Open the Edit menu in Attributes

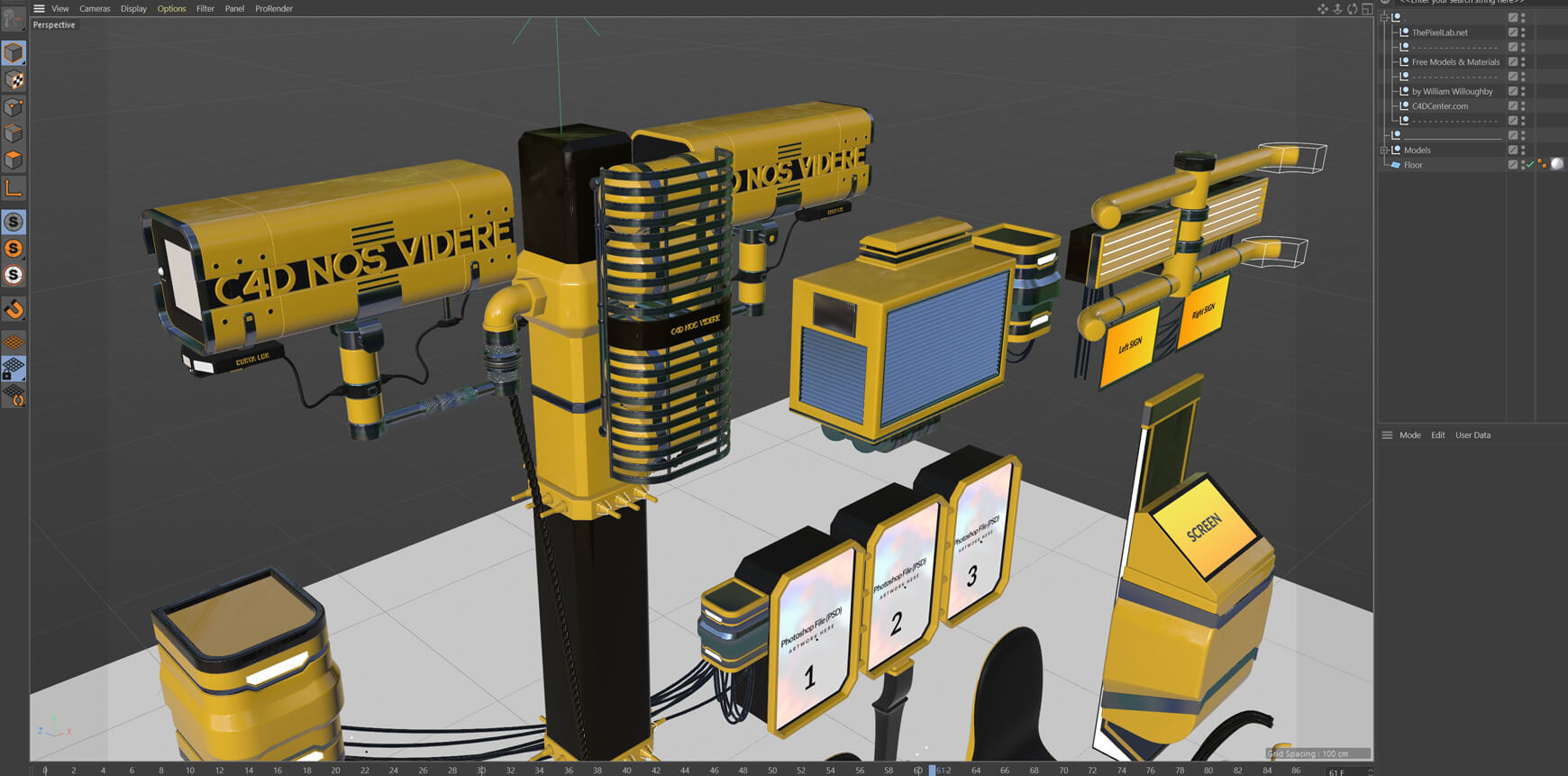pyautogui.click(x=1437, y=435)
